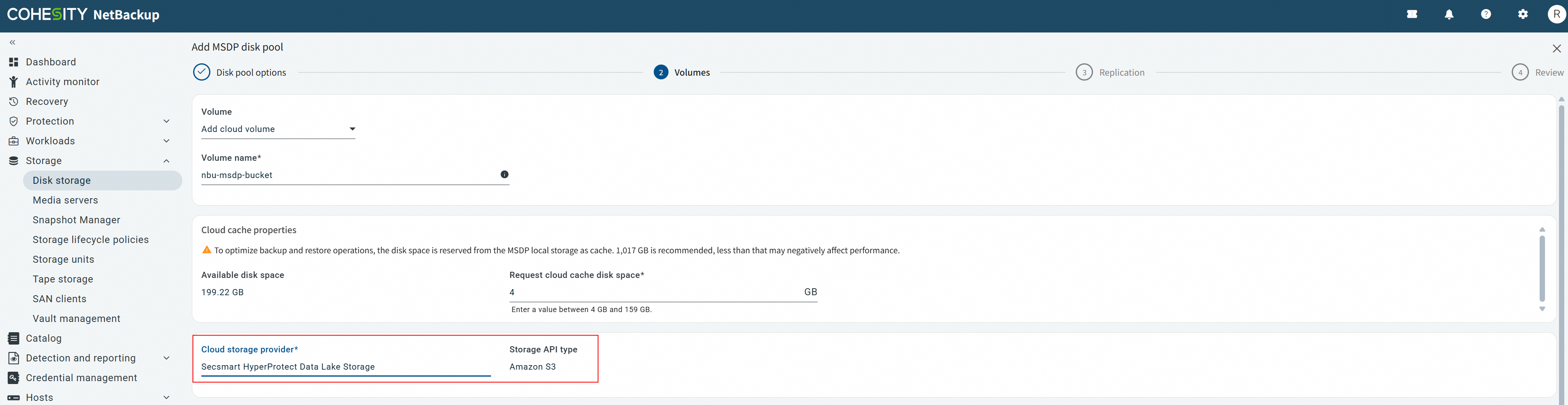
Task: Open the Add cloud volume dropdown
Action: 278,129
